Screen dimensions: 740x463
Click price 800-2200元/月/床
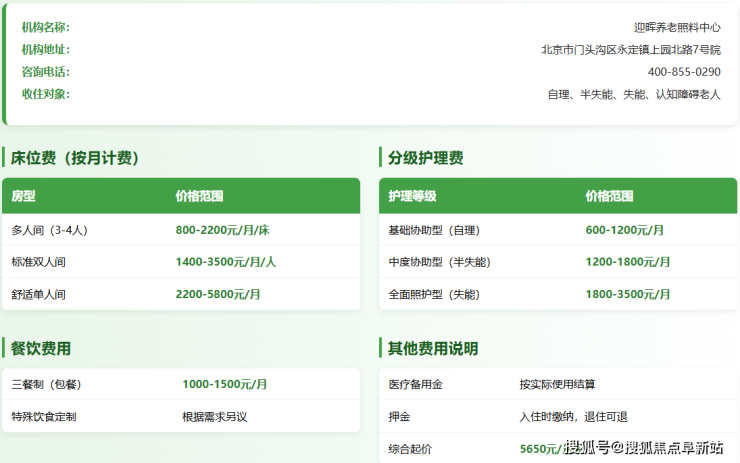tap(222, 230)
